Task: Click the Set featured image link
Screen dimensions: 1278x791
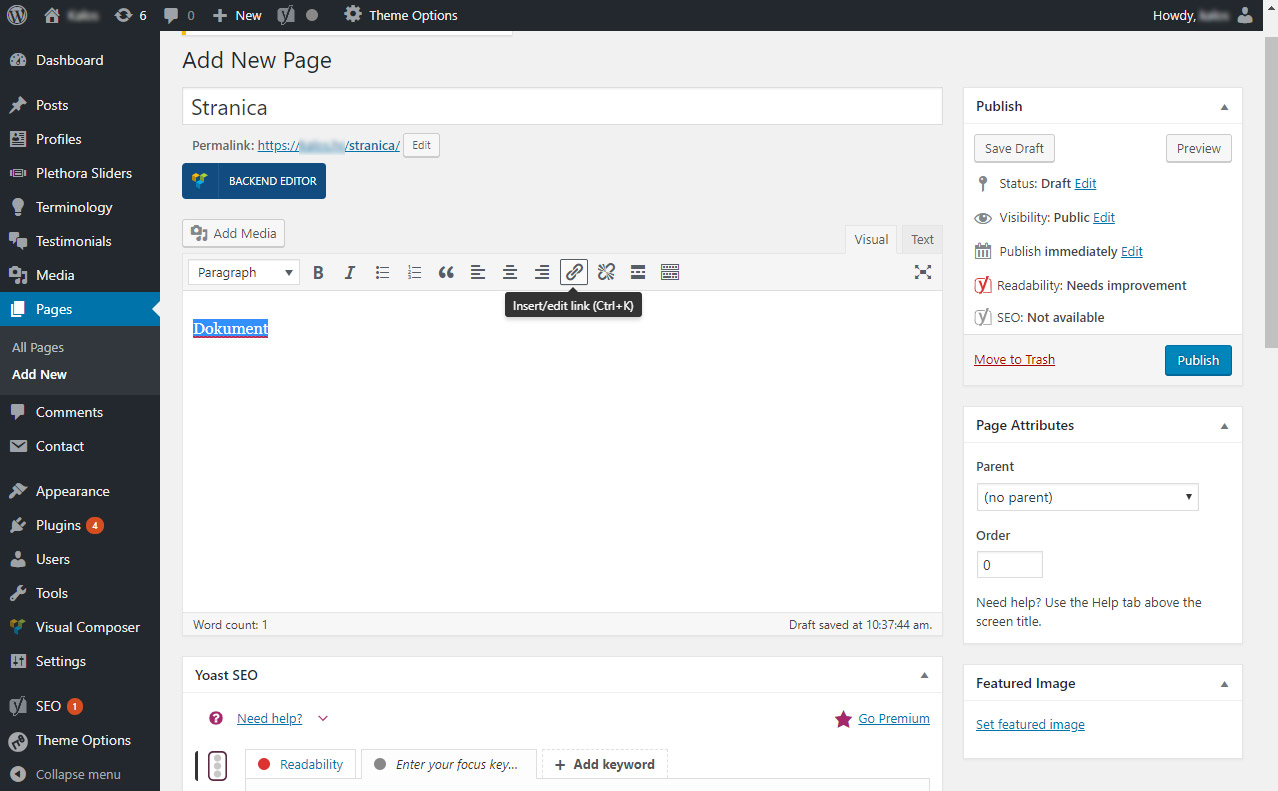Action: (1030, 725)
